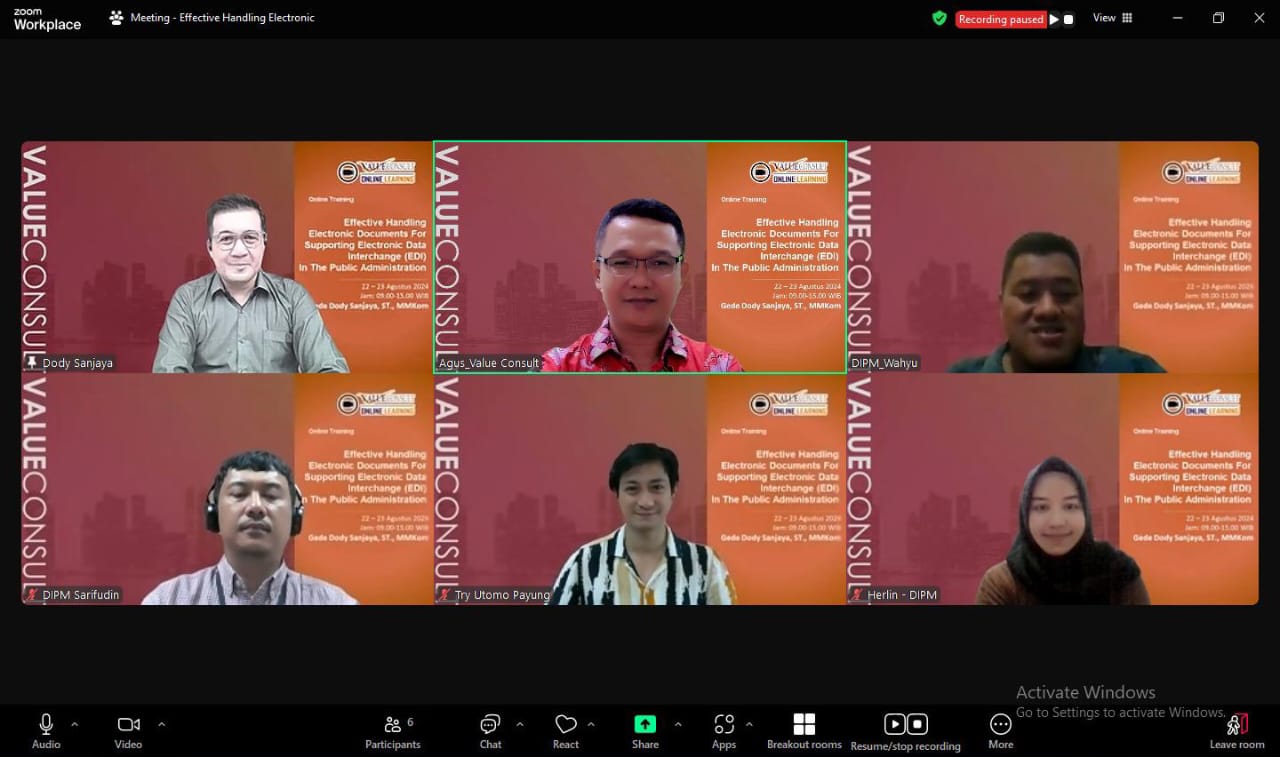Open the green encryption shield icon
This screenshot has width=1280, height=757.
point(939,18)
